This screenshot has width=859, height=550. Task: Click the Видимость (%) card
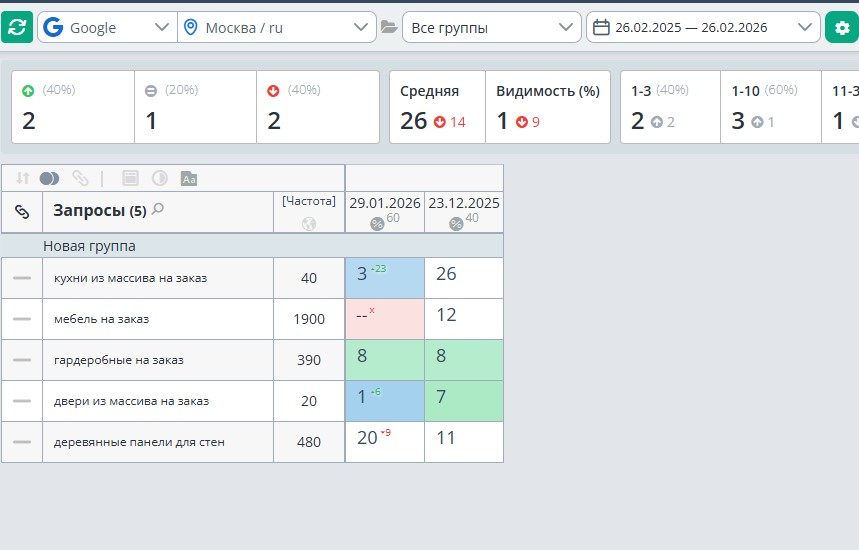point(548,107)
